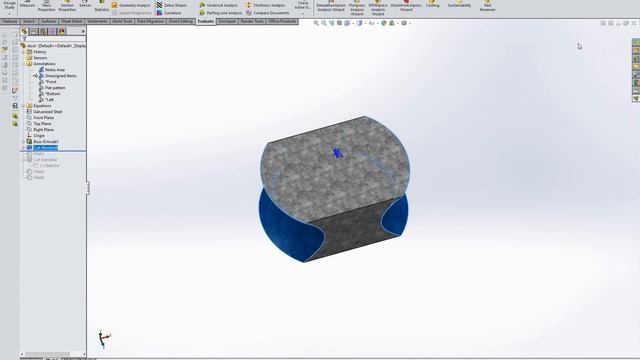Image resolution: width=640 pixels, height=360 pixels.
Task: Click Zoom to Area icon in view toolbar
Action: [x=324, y=23]
